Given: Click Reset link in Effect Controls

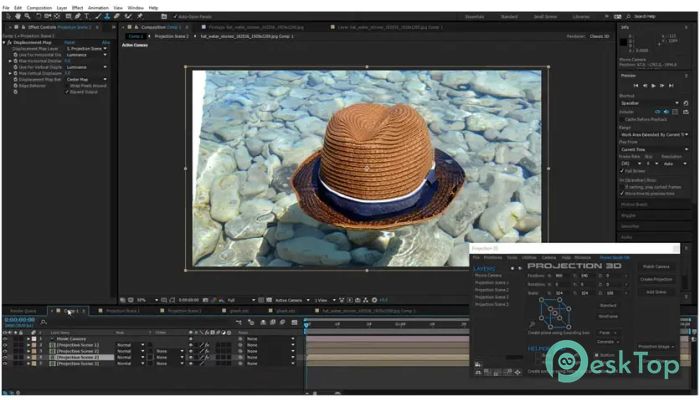Looking at the screenshot, I should 70,42.
